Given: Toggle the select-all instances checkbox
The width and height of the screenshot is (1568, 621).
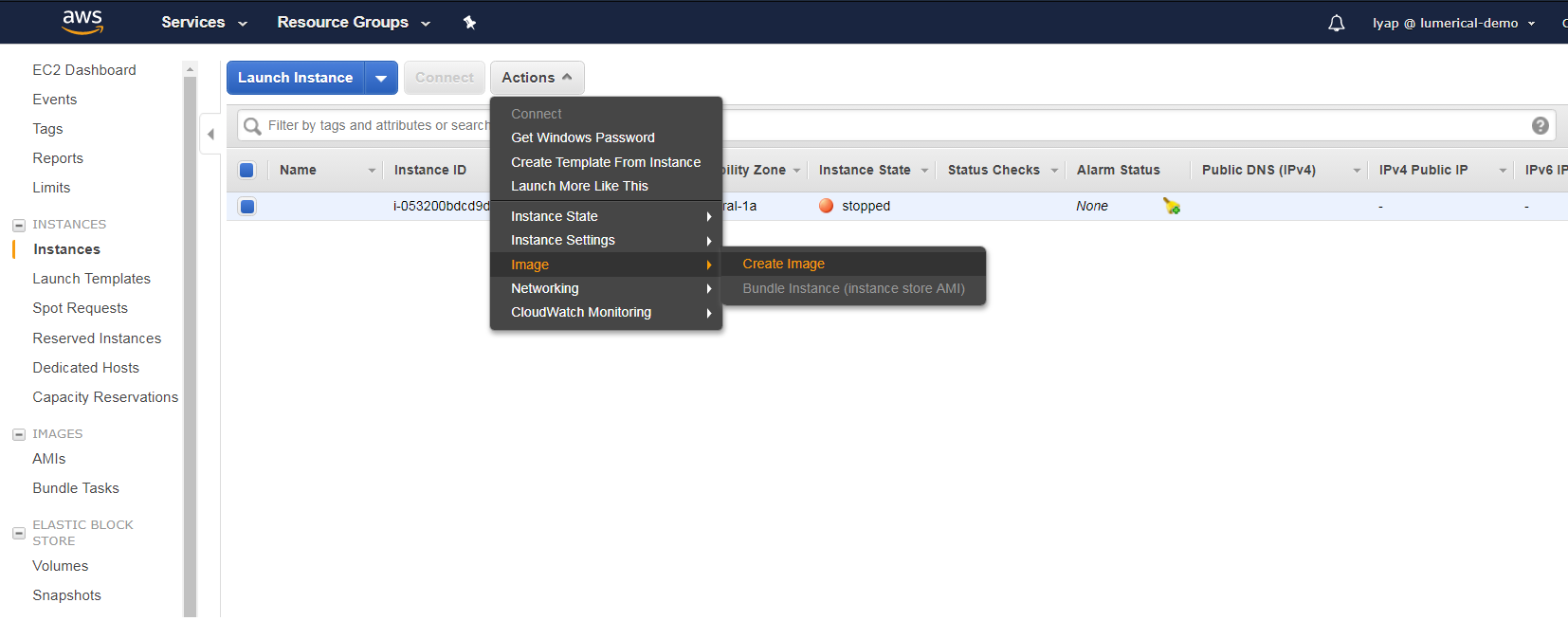Looking at the screenshot, I should pyautogui.click(x=247, y=171).
